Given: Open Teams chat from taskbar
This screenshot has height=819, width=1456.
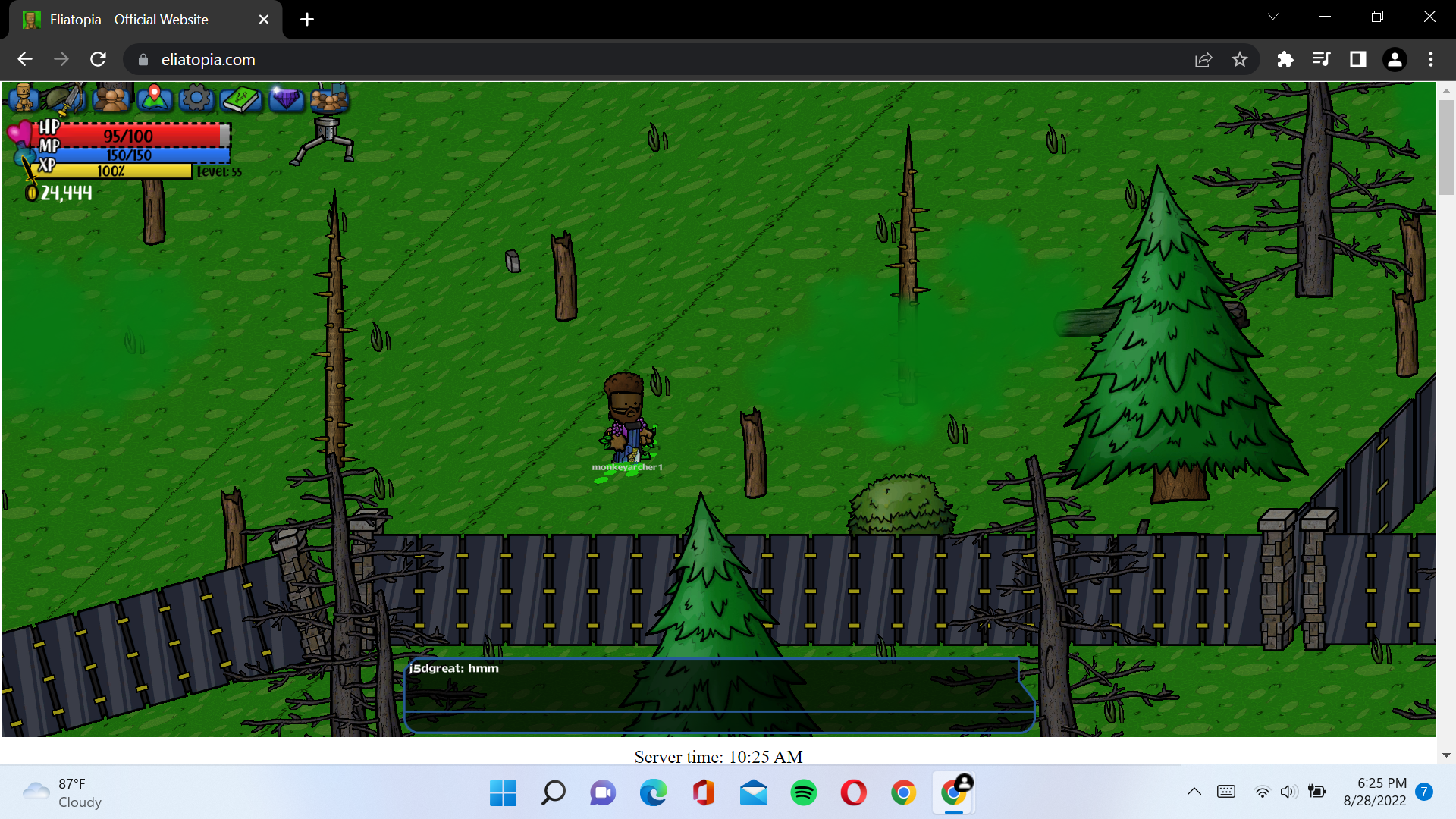Looking at the screenshot, I should pos(603,792).
